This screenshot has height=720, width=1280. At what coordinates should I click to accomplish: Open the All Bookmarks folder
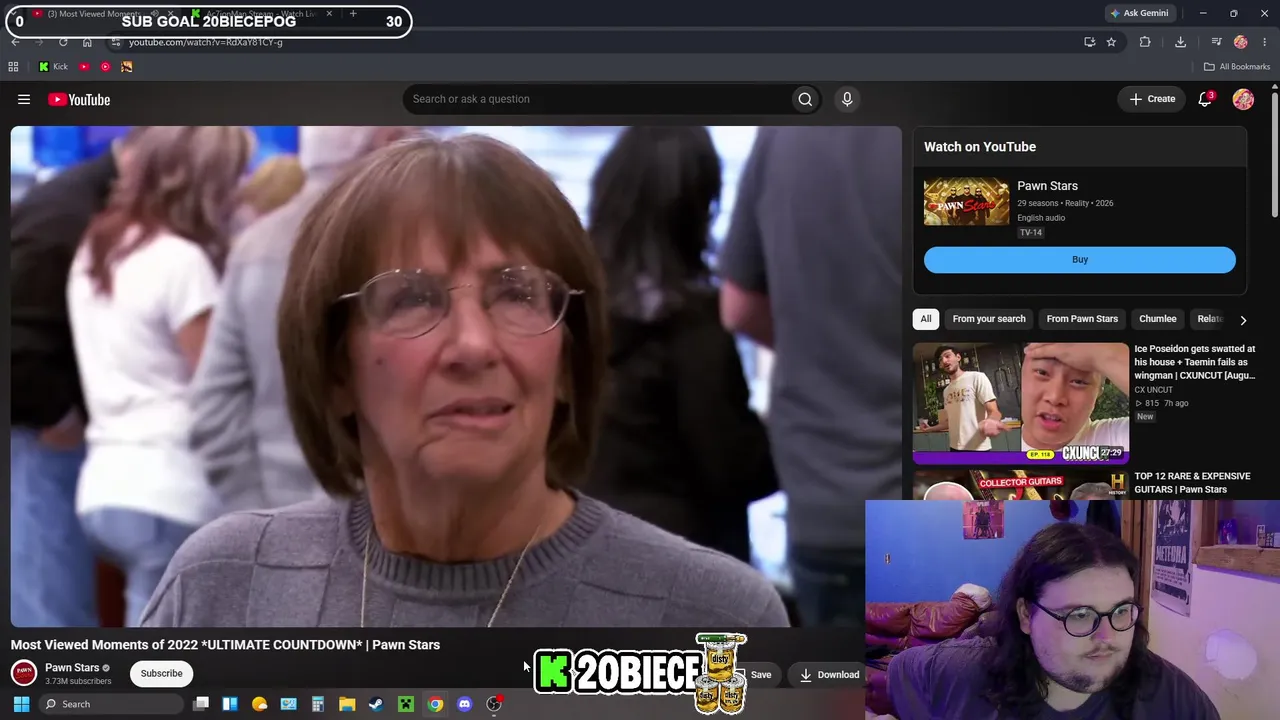tap(1237, 67)
